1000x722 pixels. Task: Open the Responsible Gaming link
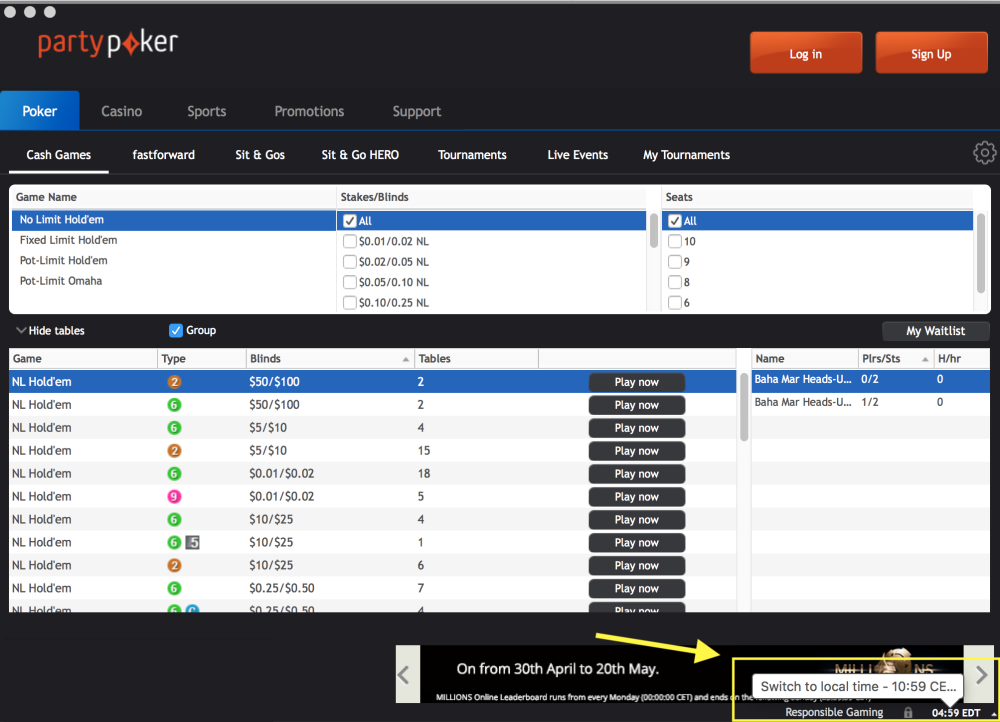pos(834,712)
